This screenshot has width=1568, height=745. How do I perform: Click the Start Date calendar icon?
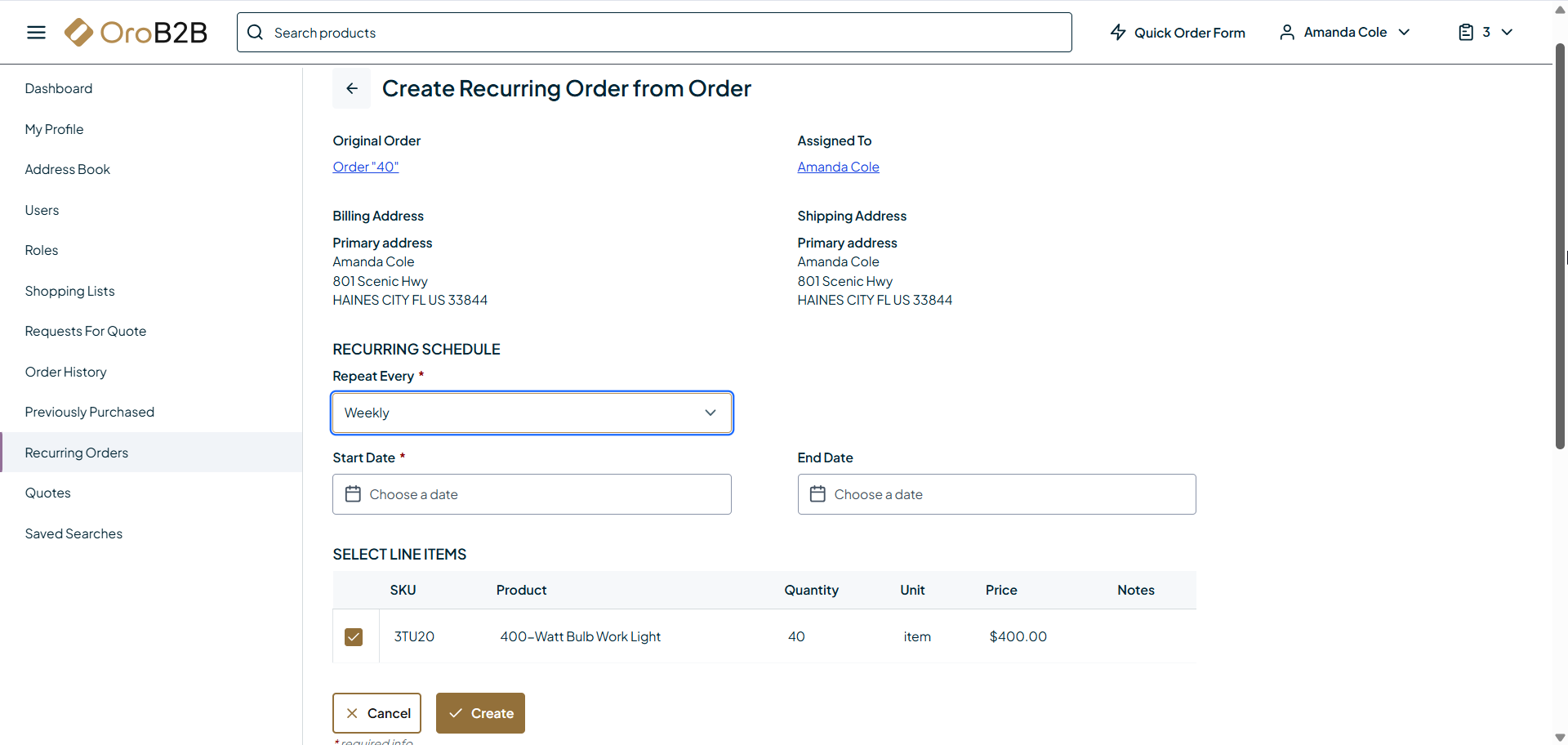pos(353,494)
